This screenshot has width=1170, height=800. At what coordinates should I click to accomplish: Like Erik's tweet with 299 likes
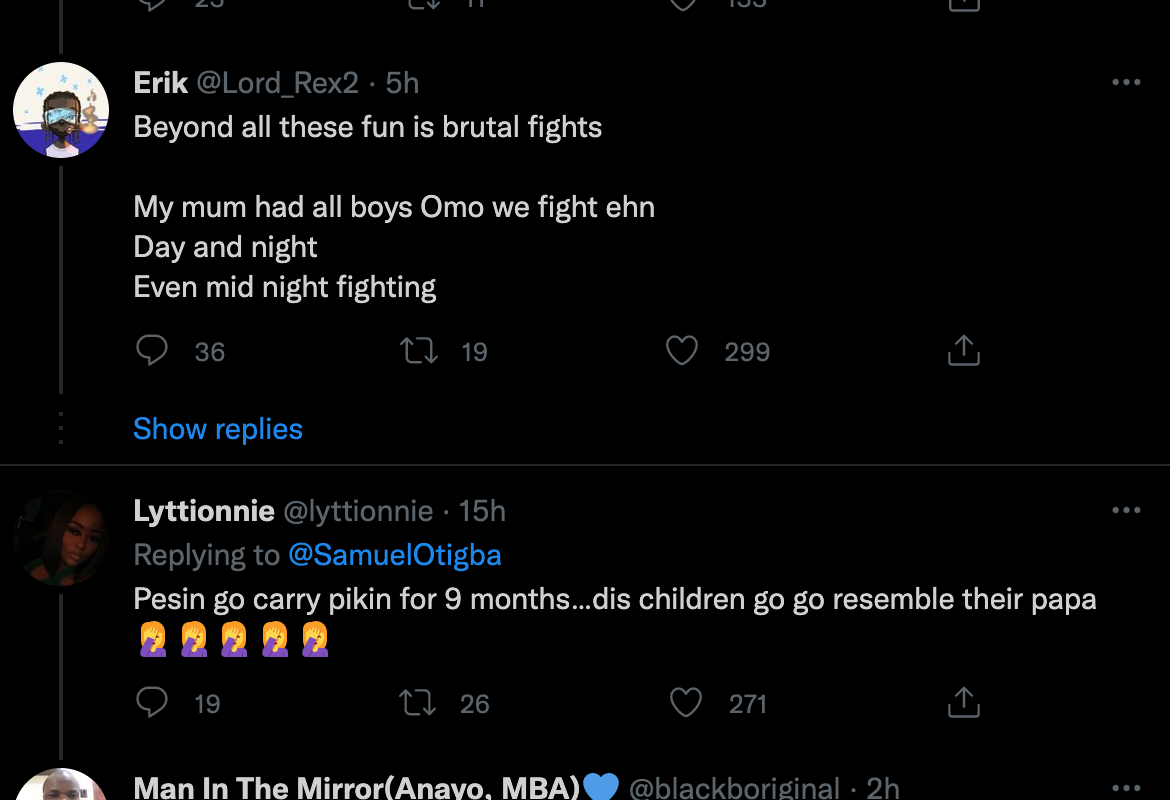(682, 351)
